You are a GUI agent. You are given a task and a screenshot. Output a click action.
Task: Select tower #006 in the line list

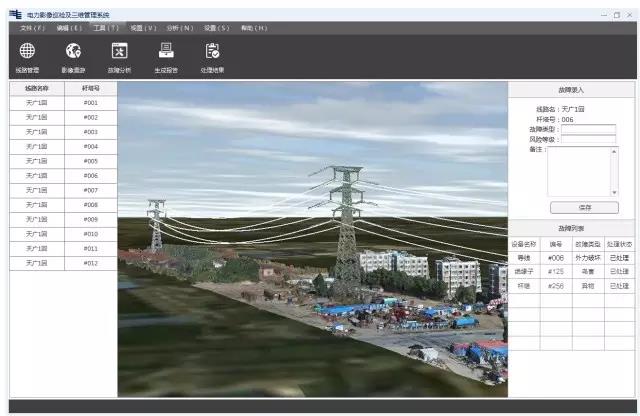[x=91, y=175]
